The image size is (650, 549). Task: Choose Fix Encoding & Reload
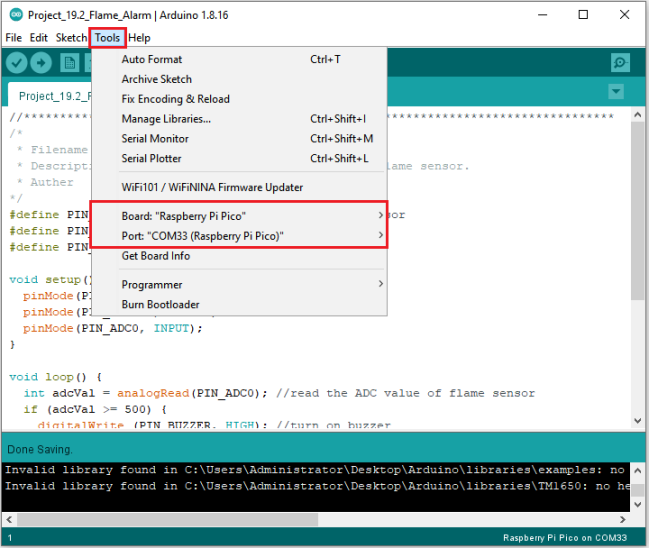239,99
